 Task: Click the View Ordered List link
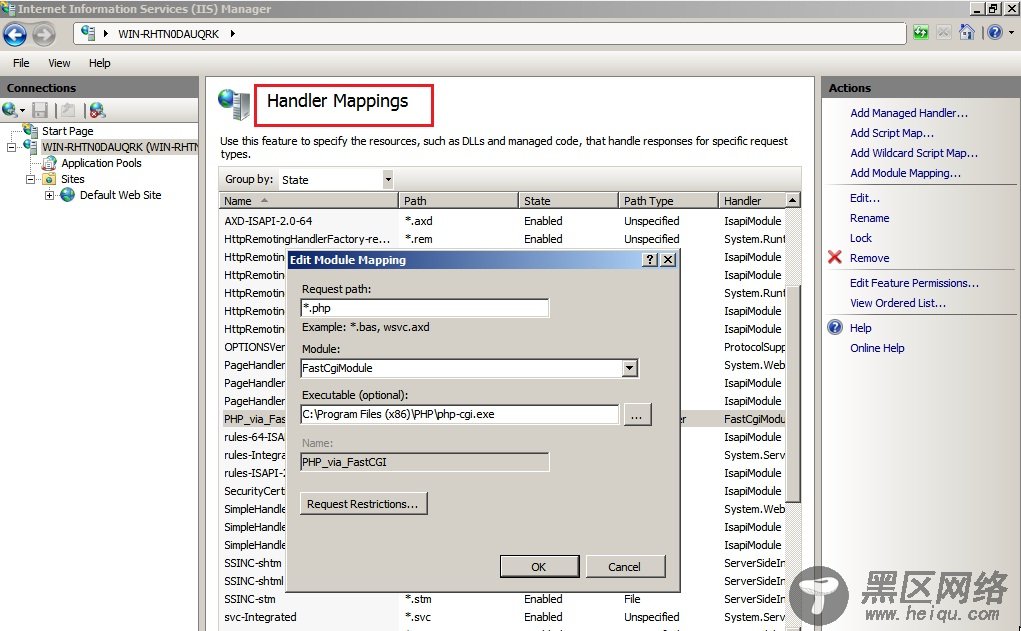(x=897, y=303)
